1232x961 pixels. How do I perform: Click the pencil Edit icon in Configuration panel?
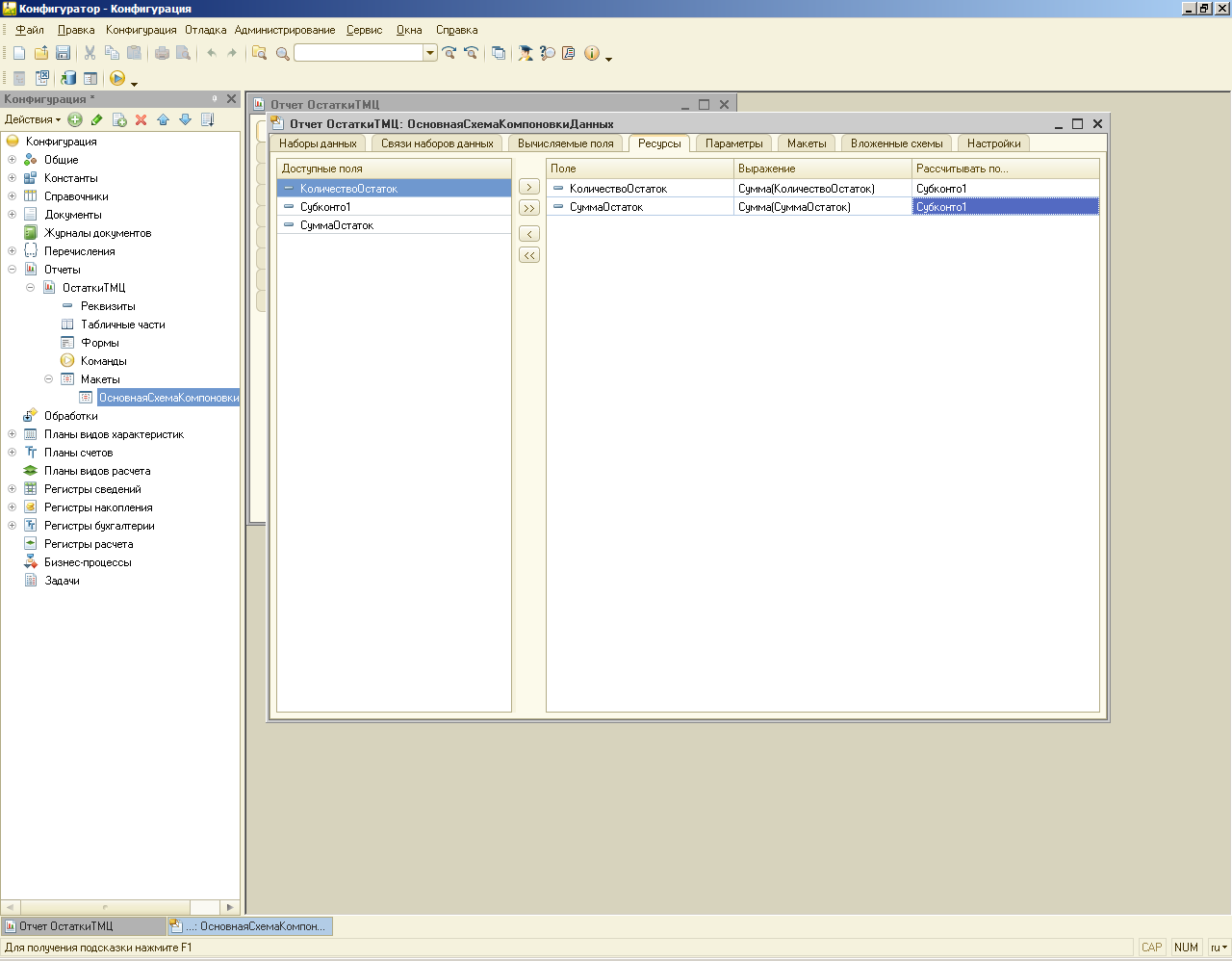(97, 119)
